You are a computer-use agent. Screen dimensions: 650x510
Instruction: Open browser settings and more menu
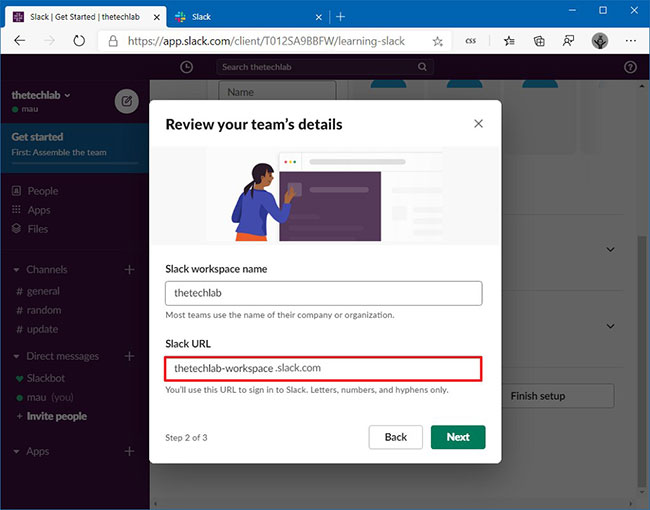pos(631,41)
